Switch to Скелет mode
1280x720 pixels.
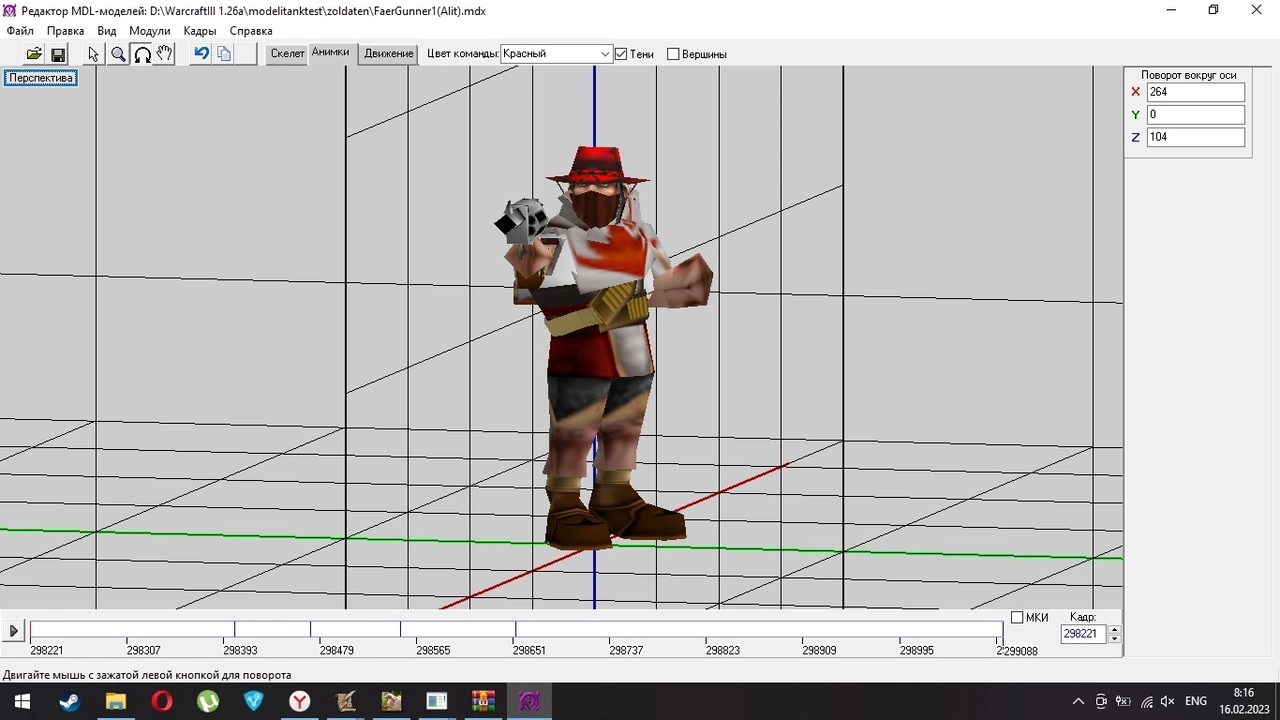[x=287, y=54]
